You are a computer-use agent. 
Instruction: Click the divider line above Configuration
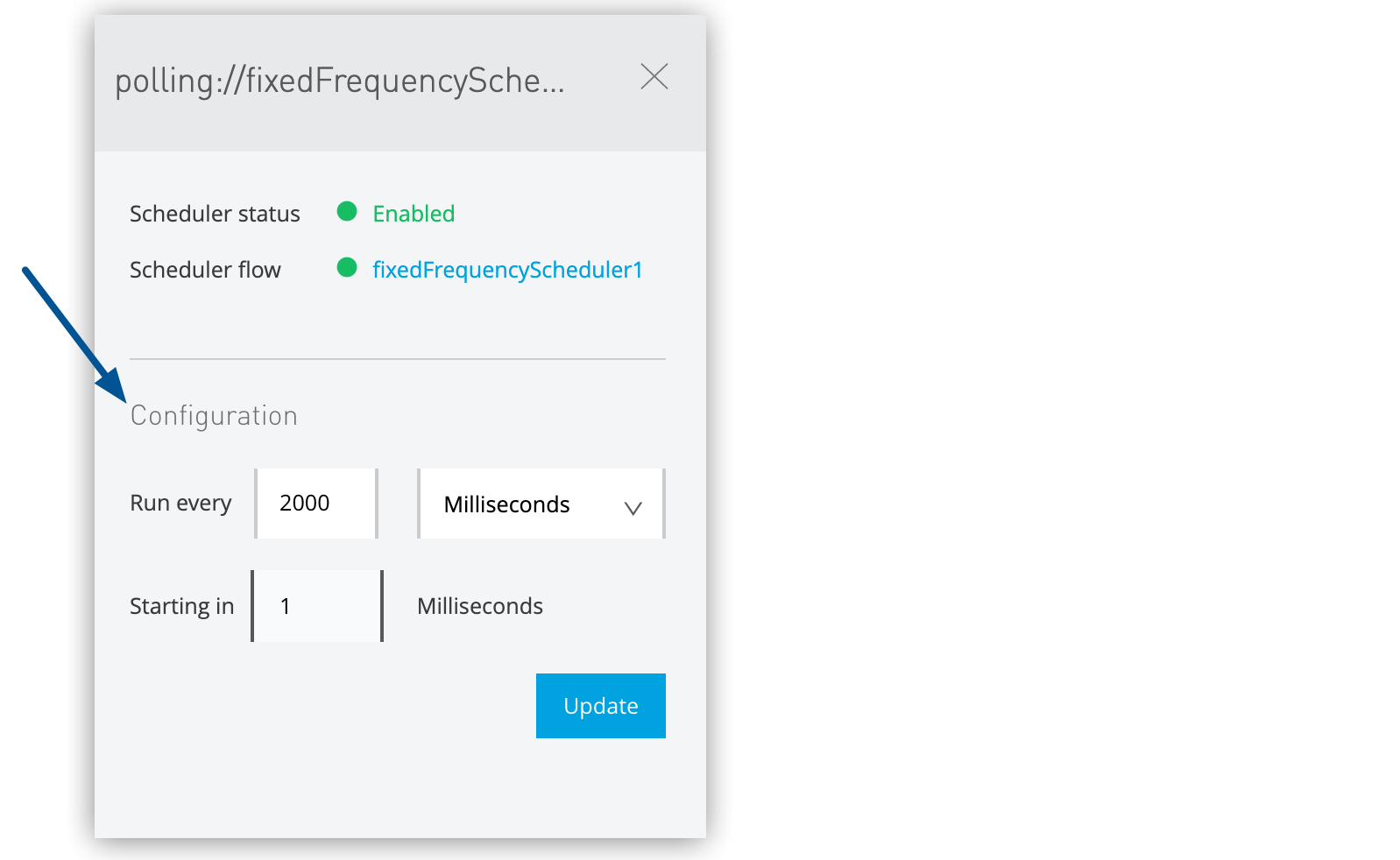(x=397, y=359)
